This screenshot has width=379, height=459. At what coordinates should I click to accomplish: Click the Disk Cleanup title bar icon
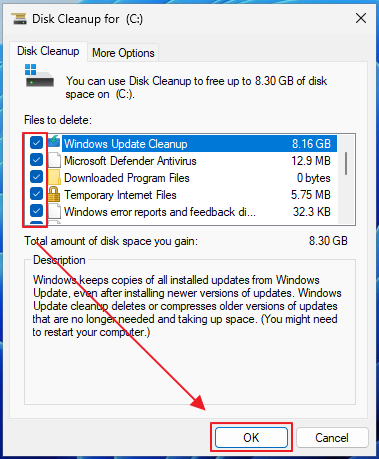click(19, 18)
